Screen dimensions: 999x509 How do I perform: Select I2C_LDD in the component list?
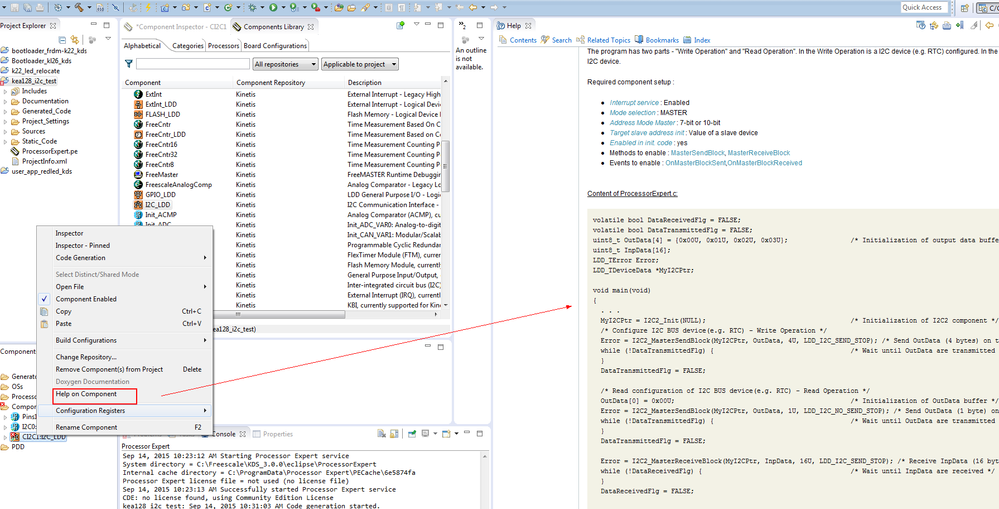pyautogui.click(x=157, y=204)
